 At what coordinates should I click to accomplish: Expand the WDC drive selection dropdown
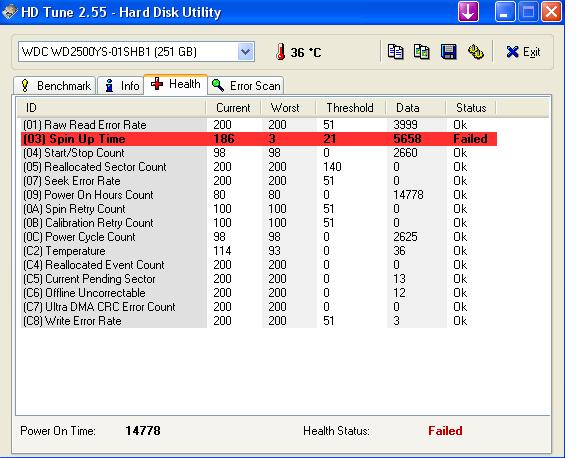point(245,52)
